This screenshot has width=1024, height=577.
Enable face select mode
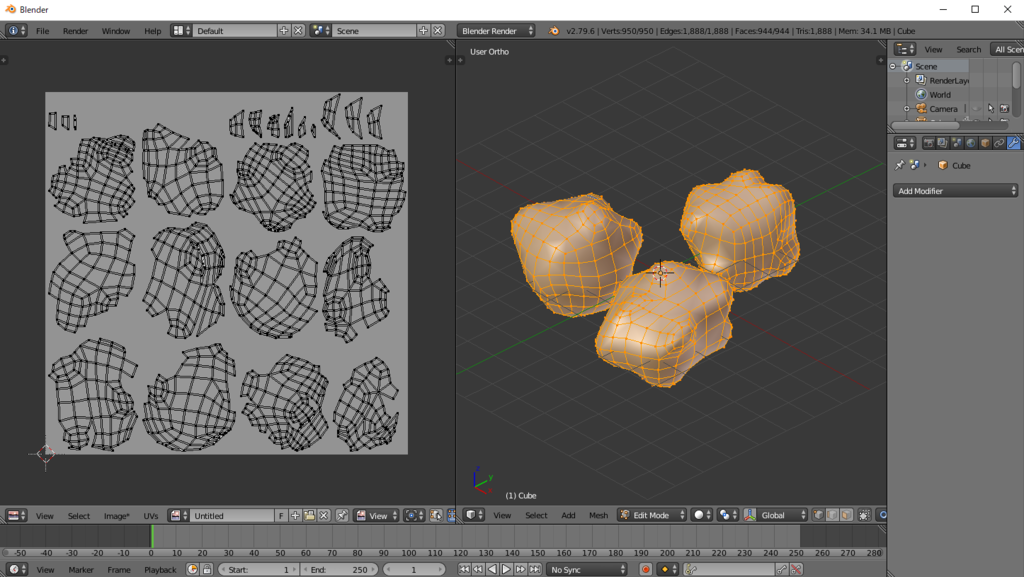tap(846, 515)
